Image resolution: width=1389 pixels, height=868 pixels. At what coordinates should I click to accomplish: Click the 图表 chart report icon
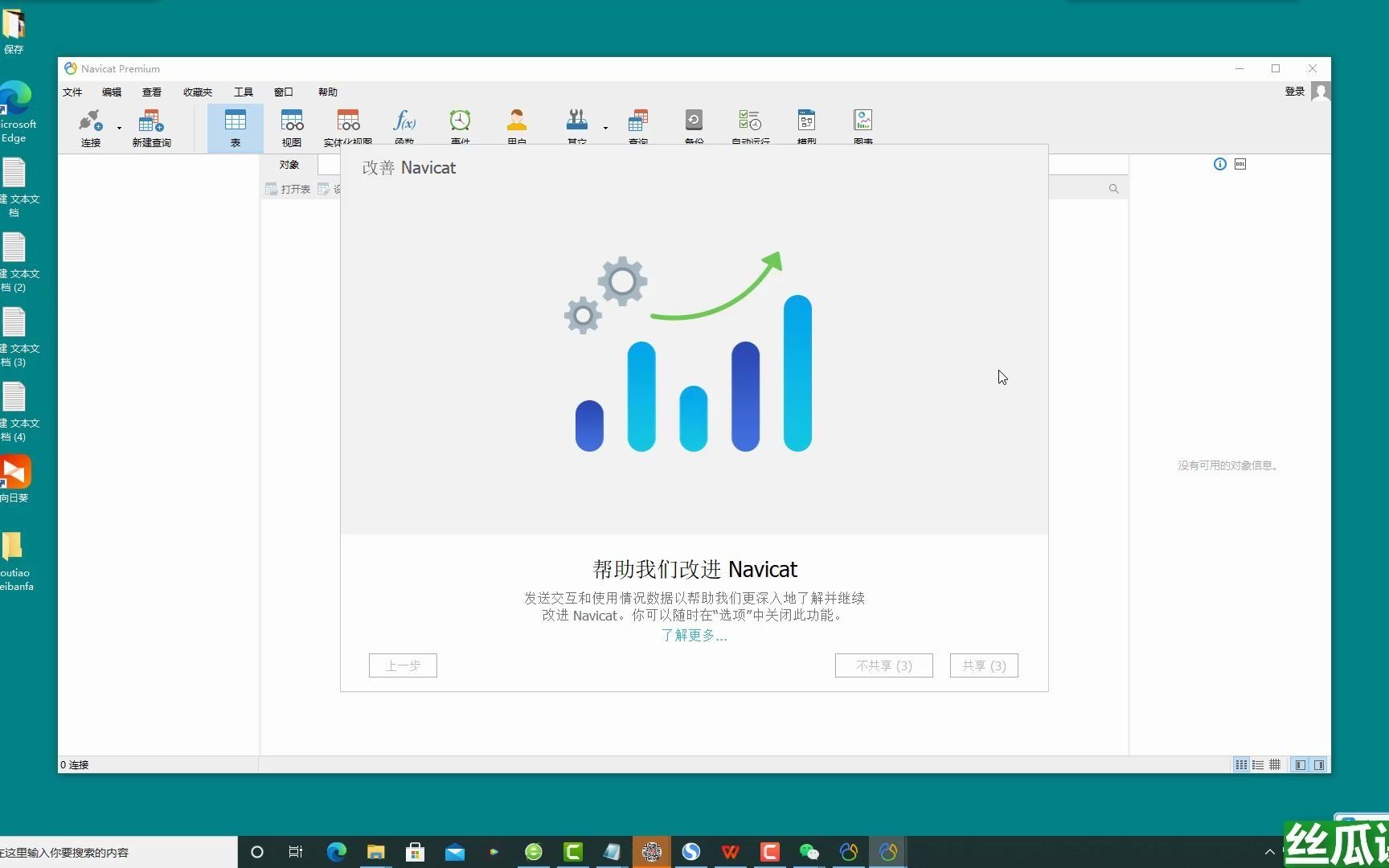pos(862,121)
